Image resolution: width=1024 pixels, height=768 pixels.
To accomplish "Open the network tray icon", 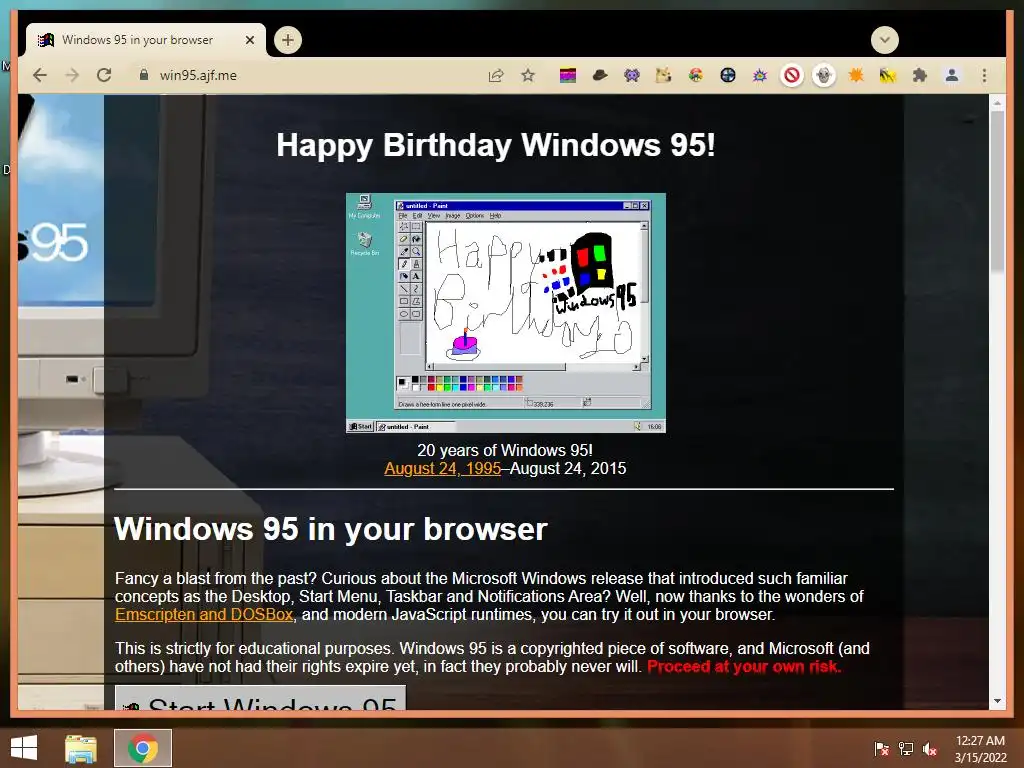I will tap(906, 748).
